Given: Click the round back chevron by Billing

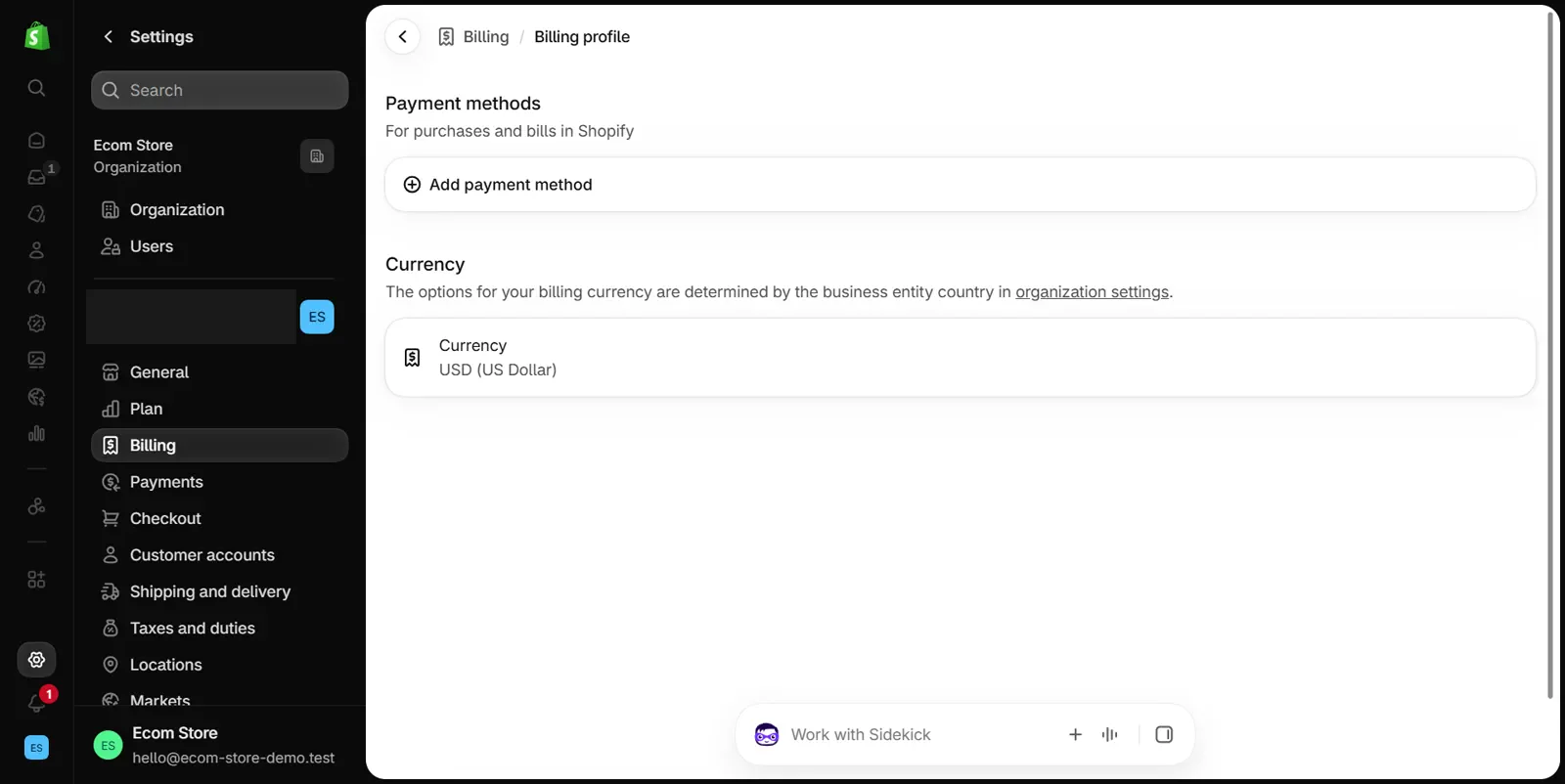Looking at the screenshot, I should [x=402, y=36].
